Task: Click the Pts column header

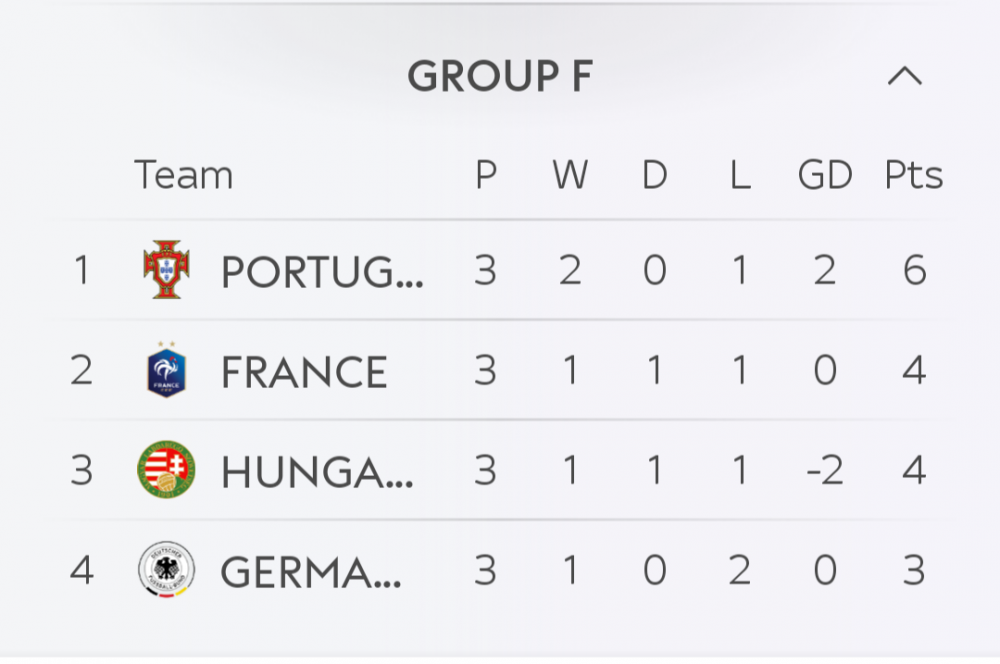Action: 914,175
